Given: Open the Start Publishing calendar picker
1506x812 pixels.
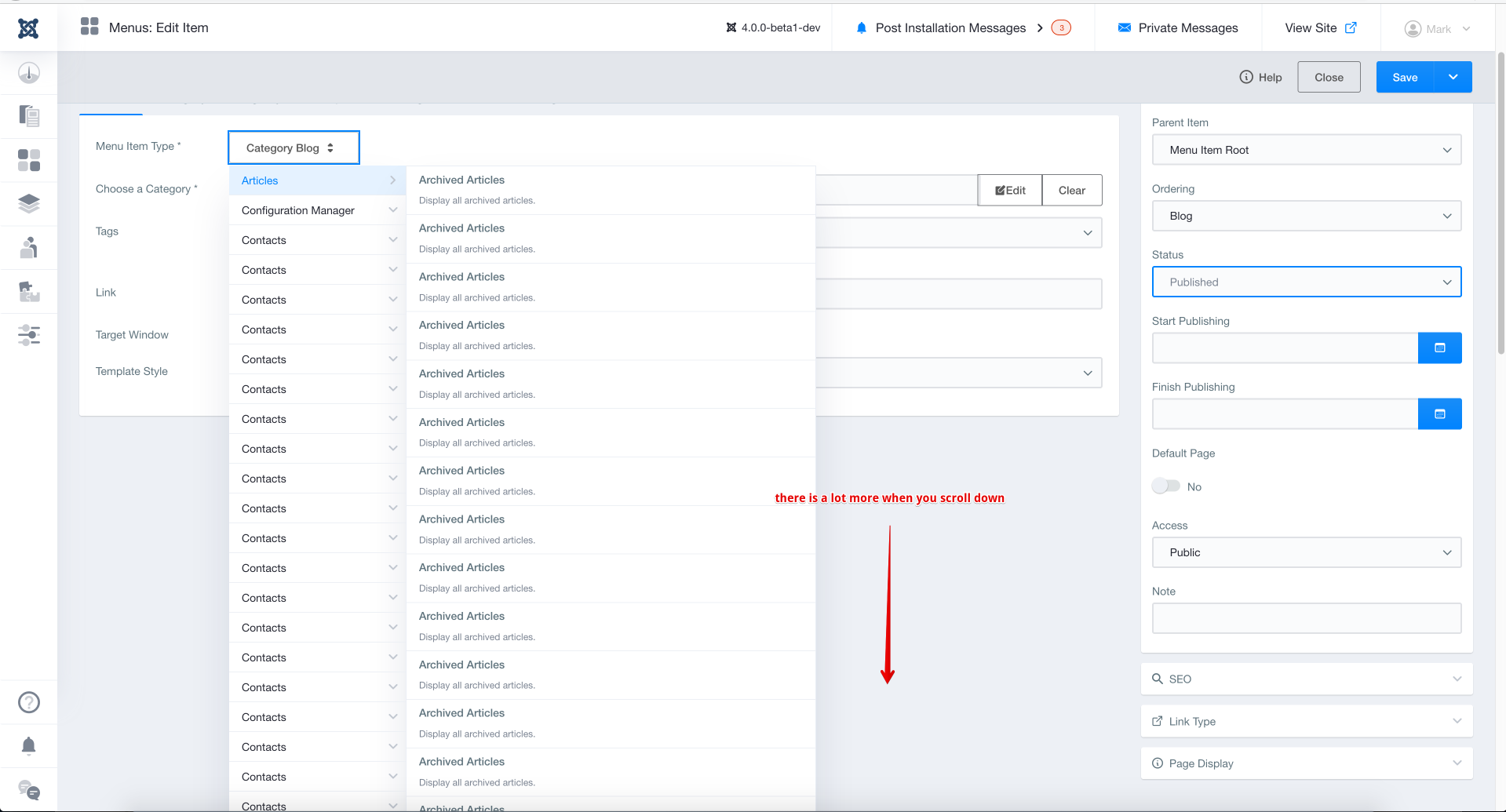Looking at the screenshot, I should [x=1439, y=348].
